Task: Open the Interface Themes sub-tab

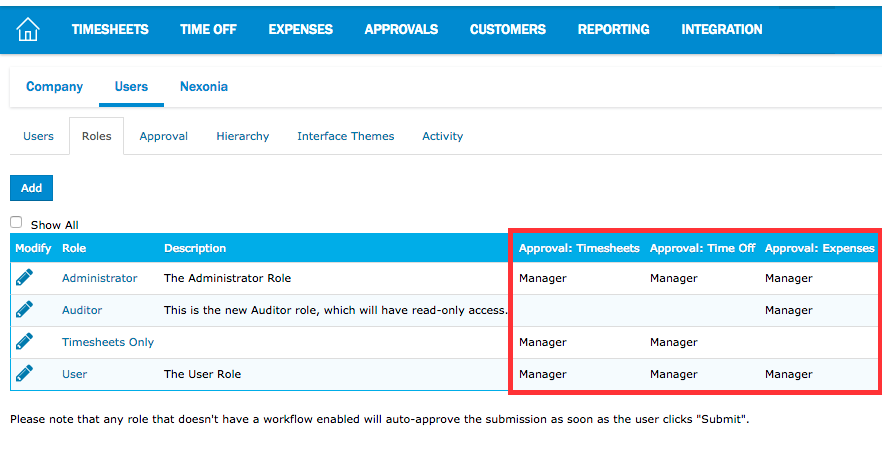Action: (345, 136)
